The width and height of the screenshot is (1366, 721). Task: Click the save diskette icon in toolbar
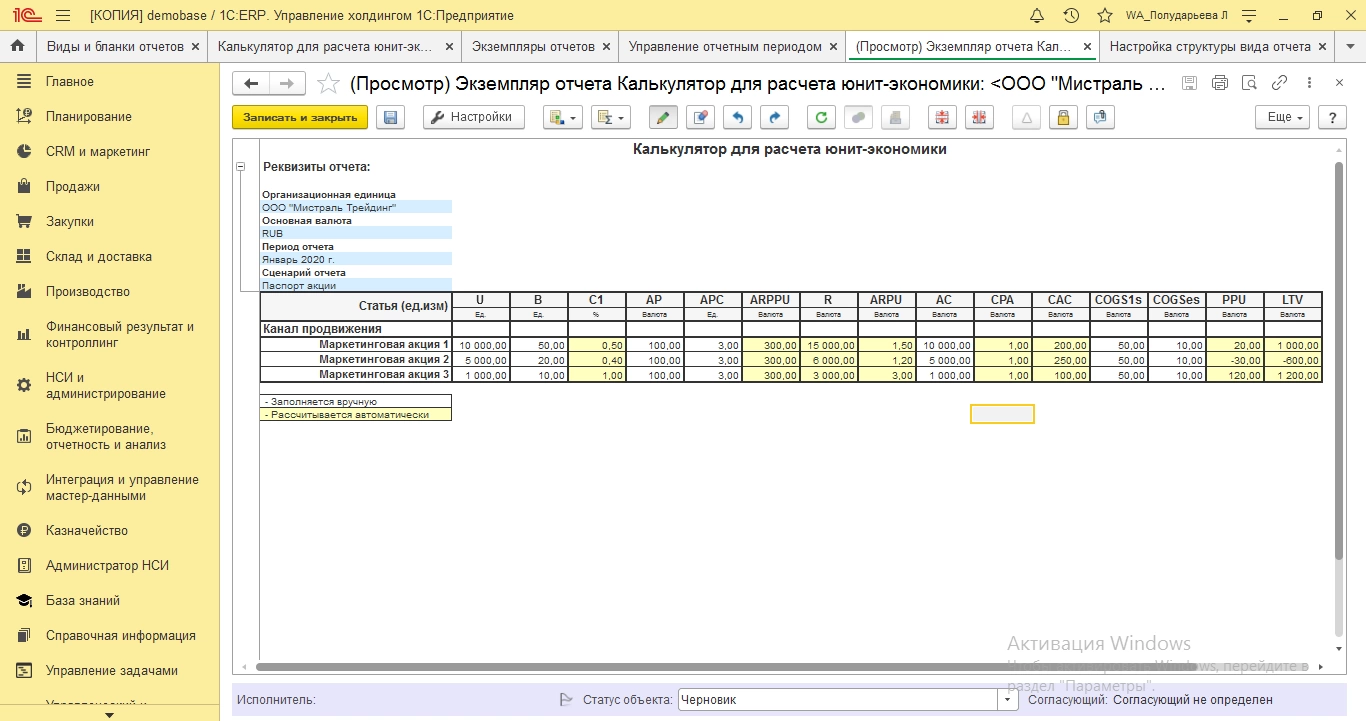(x=390, y=118)
